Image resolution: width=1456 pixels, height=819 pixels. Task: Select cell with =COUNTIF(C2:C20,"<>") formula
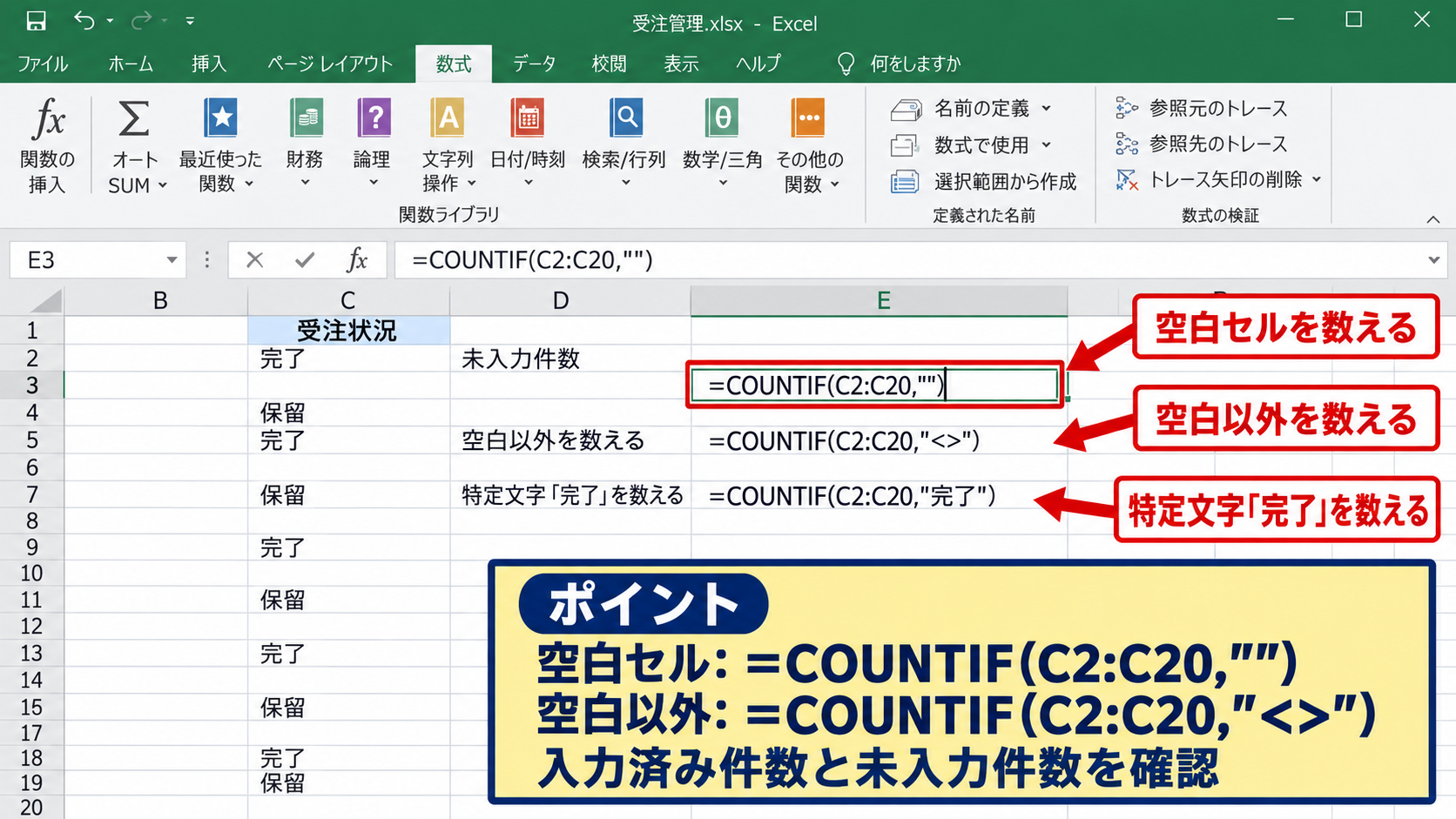[x=880, y=440]
